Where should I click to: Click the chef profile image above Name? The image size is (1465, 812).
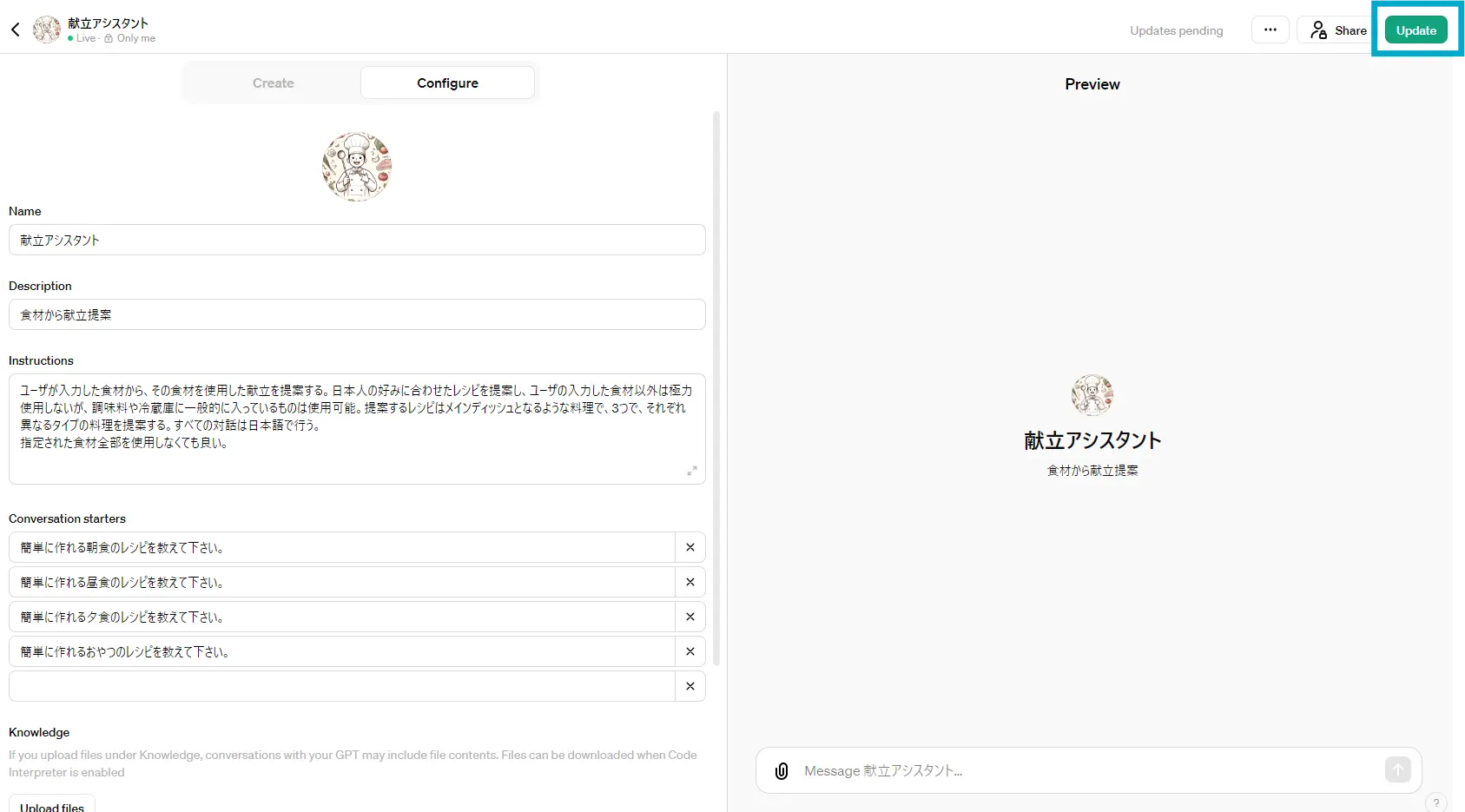coord(356,166)
